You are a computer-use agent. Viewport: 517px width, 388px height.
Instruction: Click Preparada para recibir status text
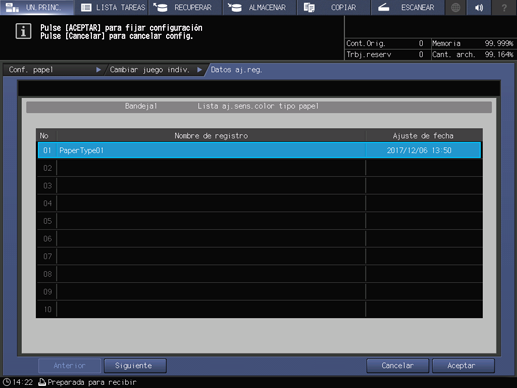(x=92, y=382)
